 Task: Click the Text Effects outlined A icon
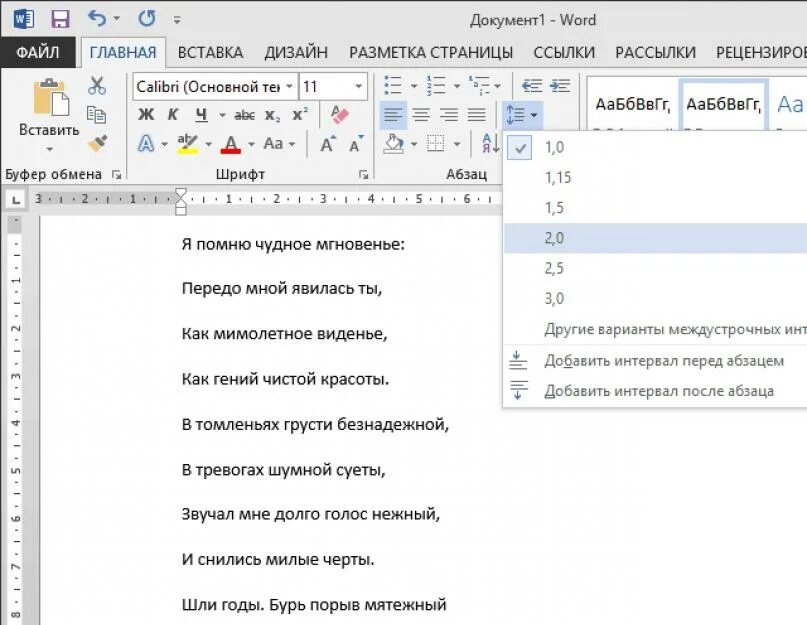(x=146, y=144)
